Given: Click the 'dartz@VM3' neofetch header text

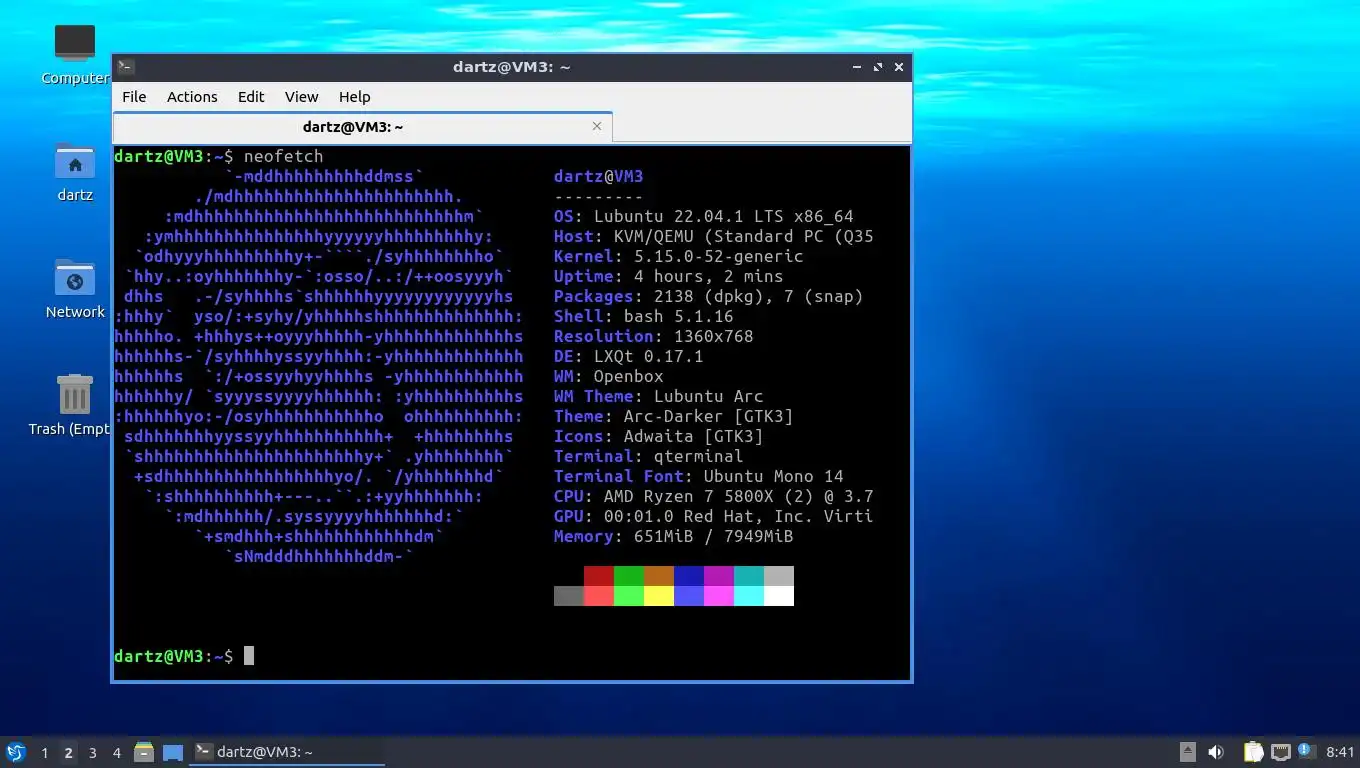Looking at the screenshot, I should click(599, 176).
